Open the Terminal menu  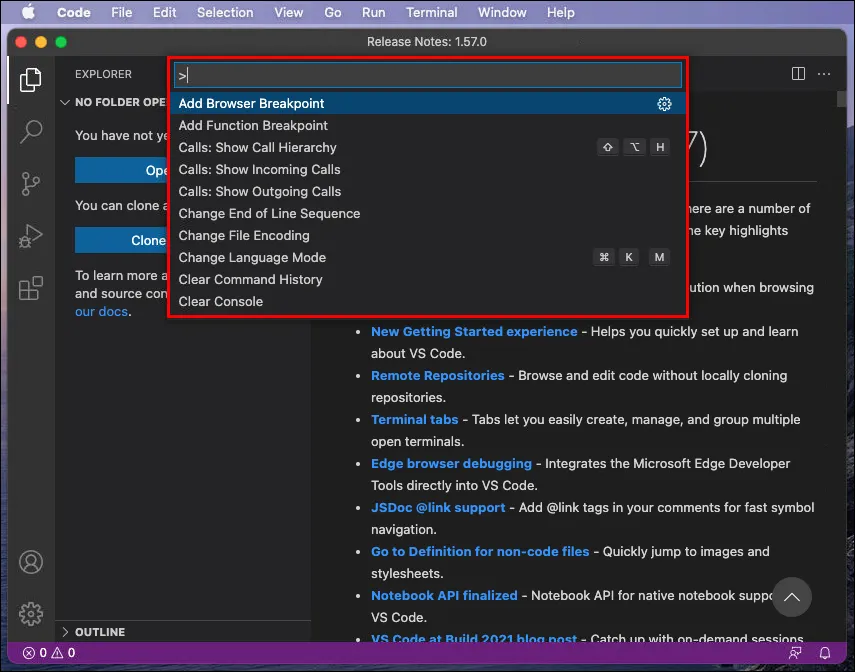(x=431, y=12)
